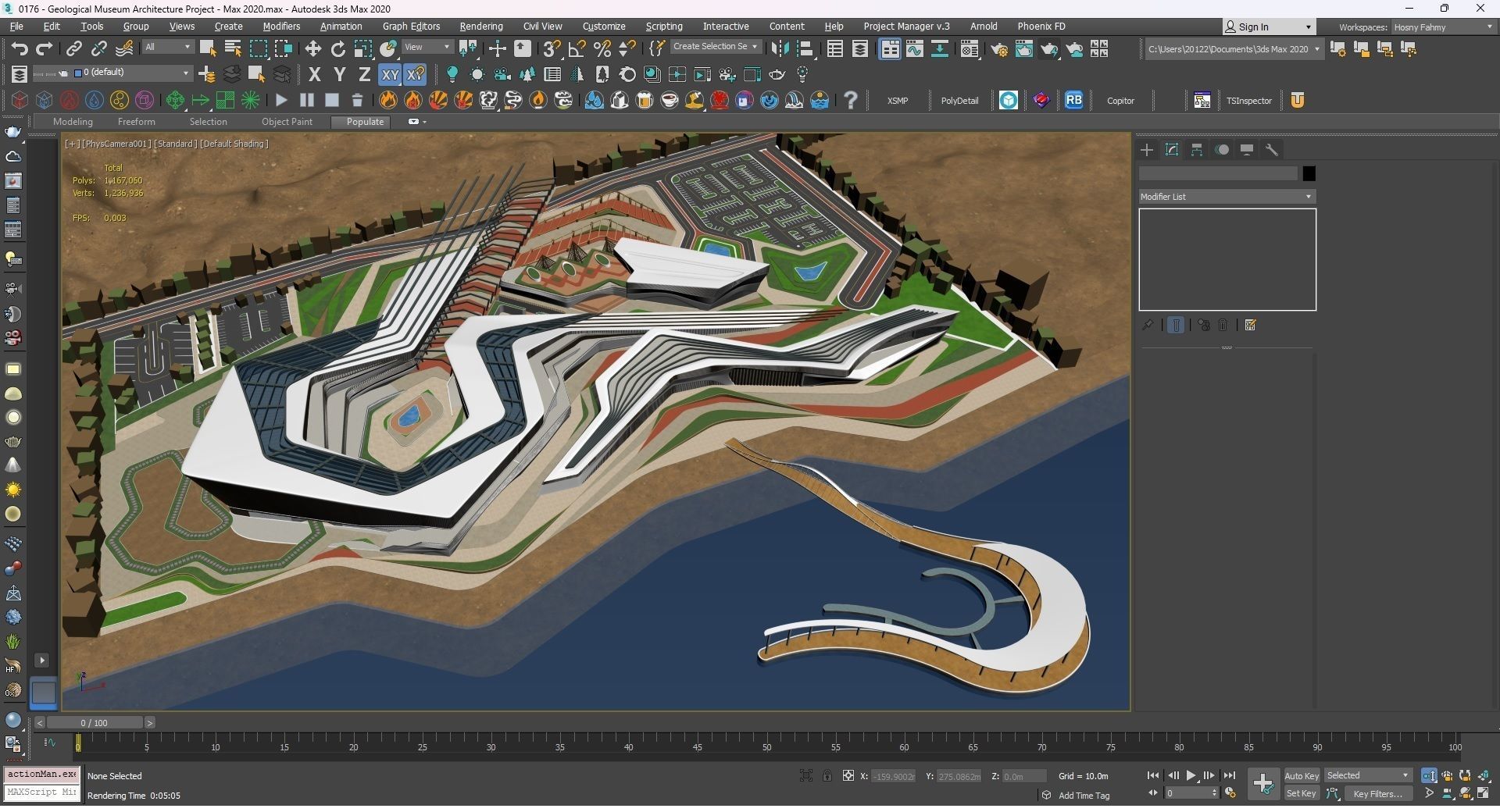The height and width of the screenshot is (812, 1500).
Task: Toggle the Show End Result button in modifier stack
Action: point(1176,325)
